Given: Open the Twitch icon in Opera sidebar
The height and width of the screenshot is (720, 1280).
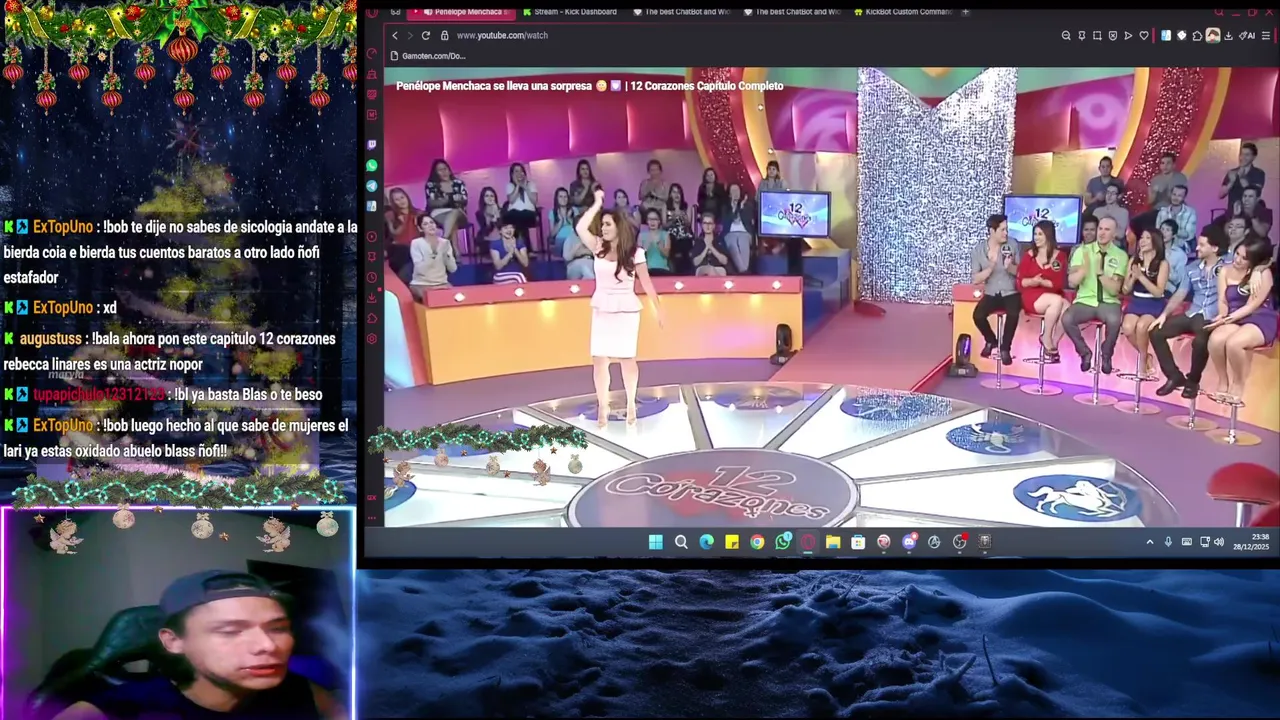Looking at the screenshot, I should pos(372,145).
